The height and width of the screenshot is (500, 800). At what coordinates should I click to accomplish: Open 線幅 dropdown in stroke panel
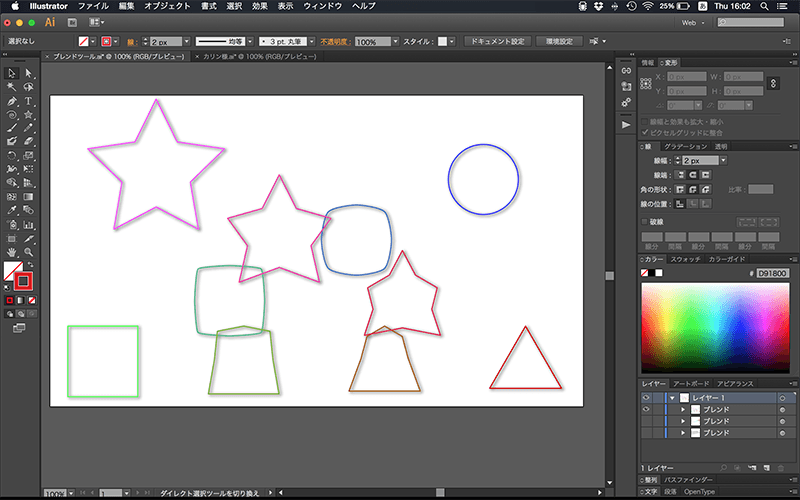[723, 160]
